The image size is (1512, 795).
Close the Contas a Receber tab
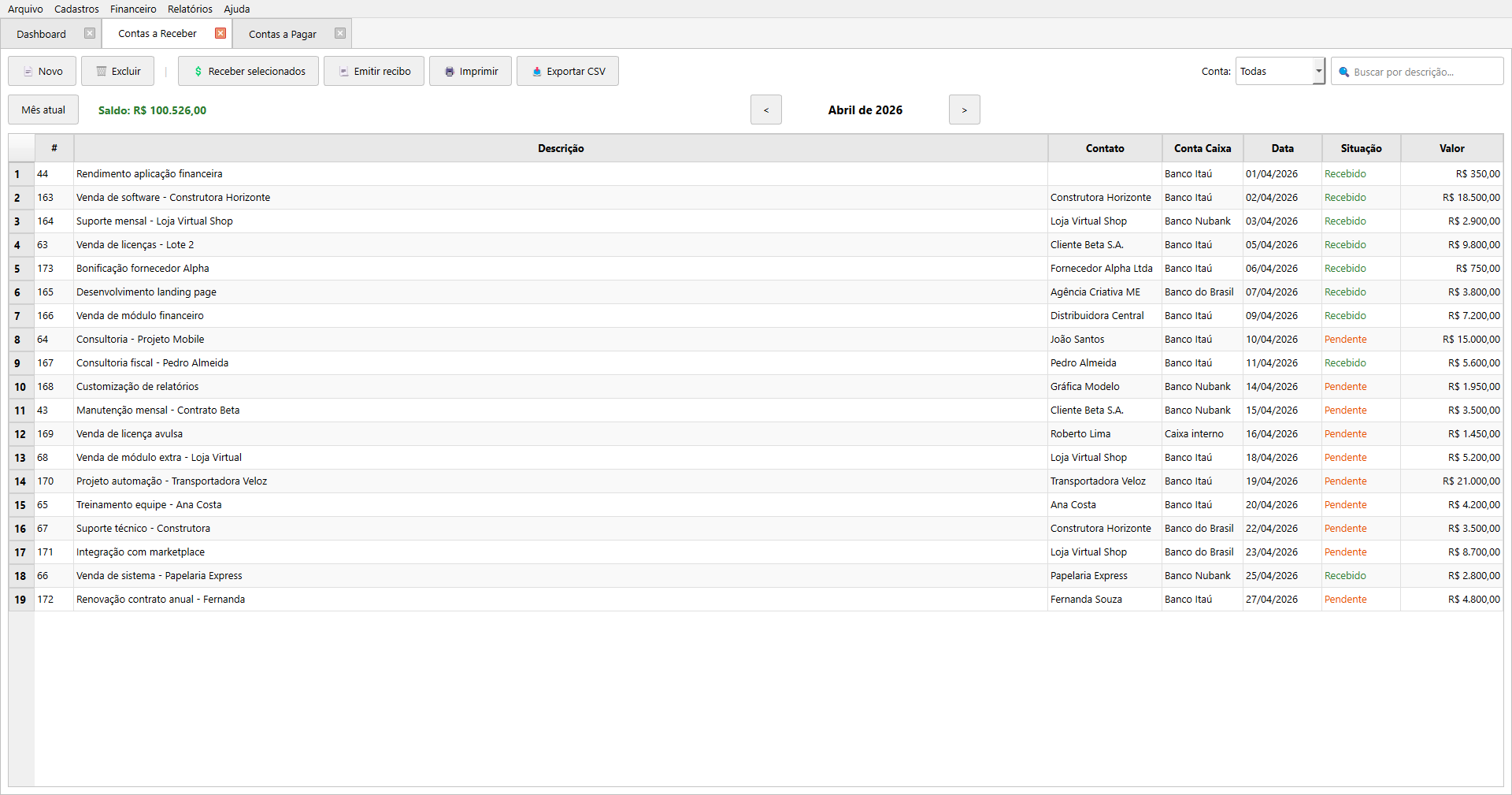point(220,33)
